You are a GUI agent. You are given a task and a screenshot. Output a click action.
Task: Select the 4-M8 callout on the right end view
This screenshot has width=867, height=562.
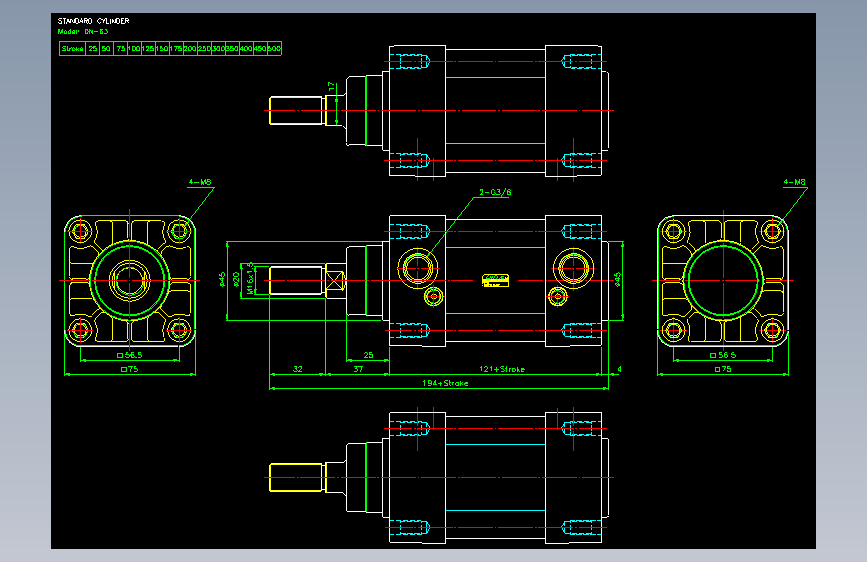tap(794, 182)
